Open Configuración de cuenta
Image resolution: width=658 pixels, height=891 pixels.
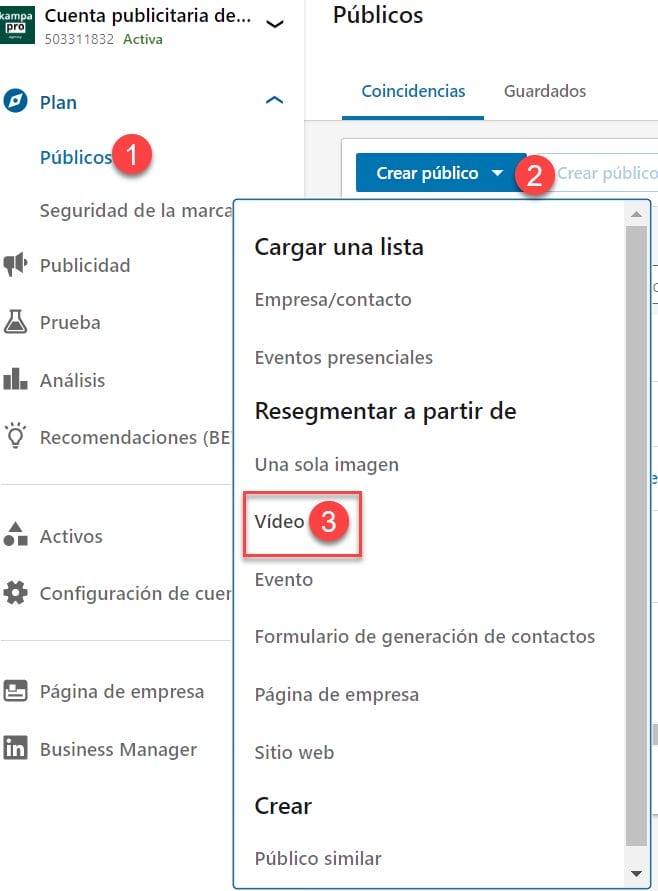(x=136, y=593)
